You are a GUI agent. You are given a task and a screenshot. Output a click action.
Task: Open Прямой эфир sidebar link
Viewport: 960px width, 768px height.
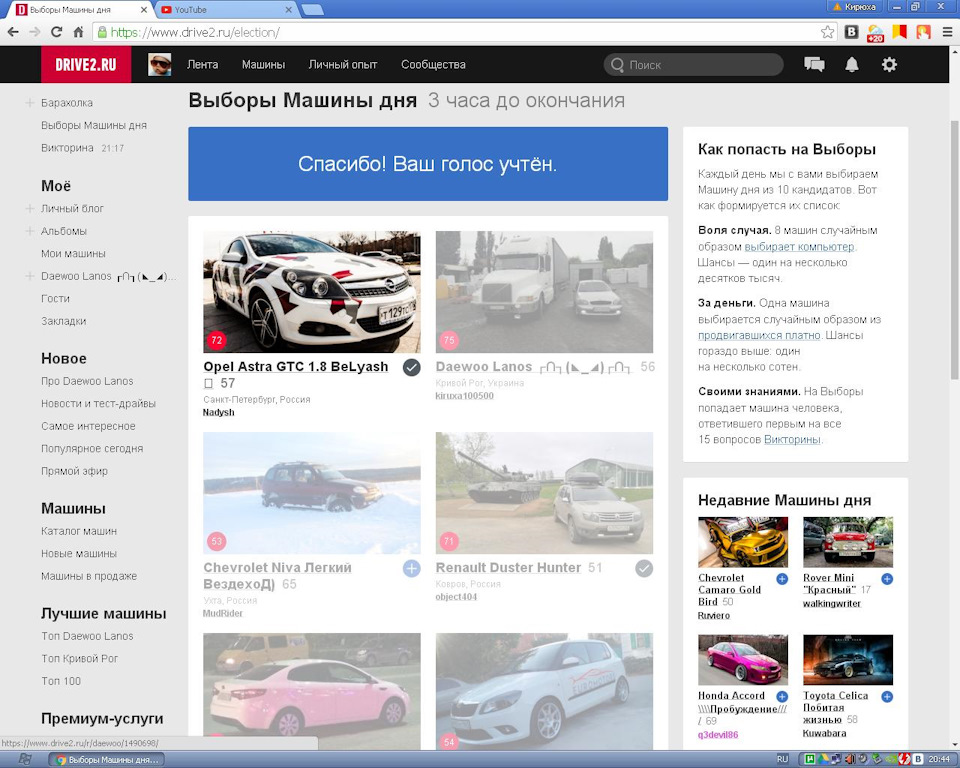(74, 471)
